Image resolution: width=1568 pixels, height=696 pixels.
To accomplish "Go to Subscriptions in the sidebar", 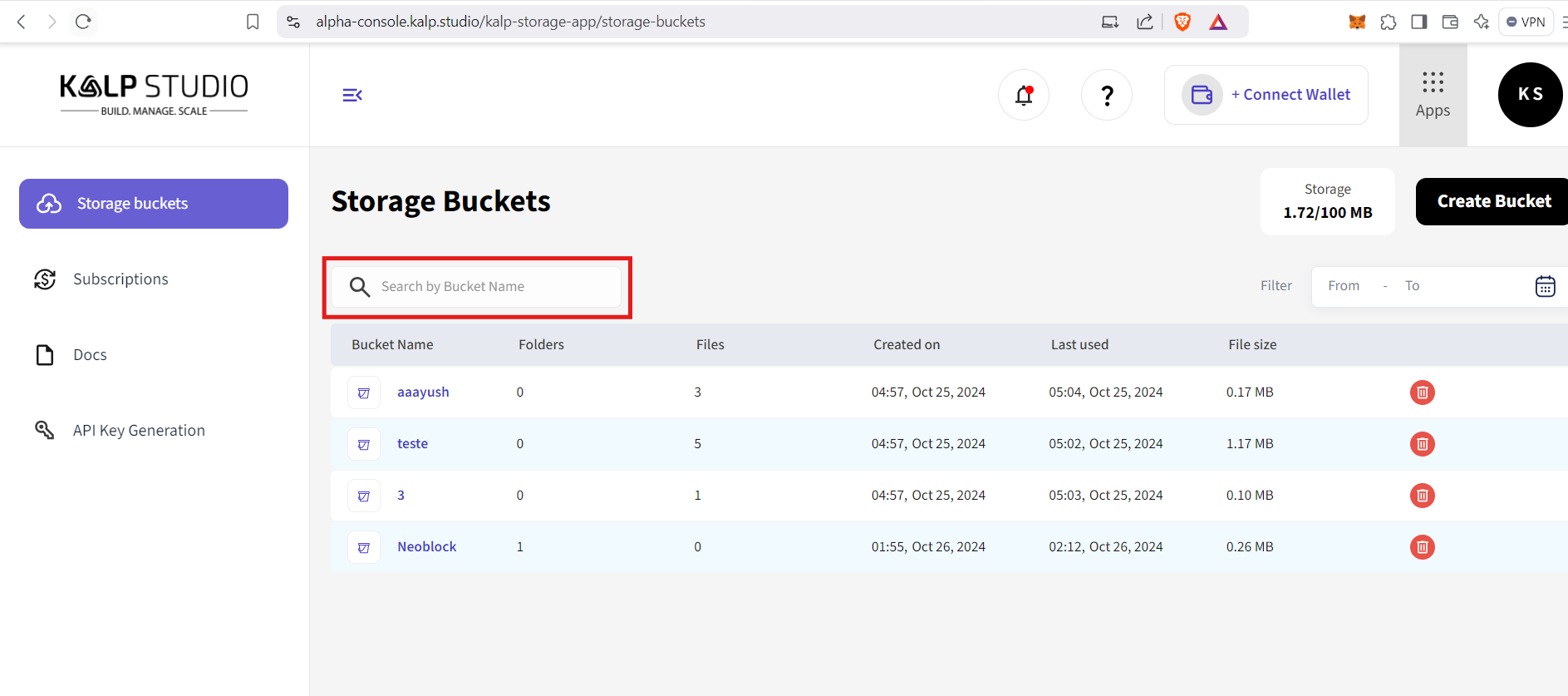I will pos(120,279).
